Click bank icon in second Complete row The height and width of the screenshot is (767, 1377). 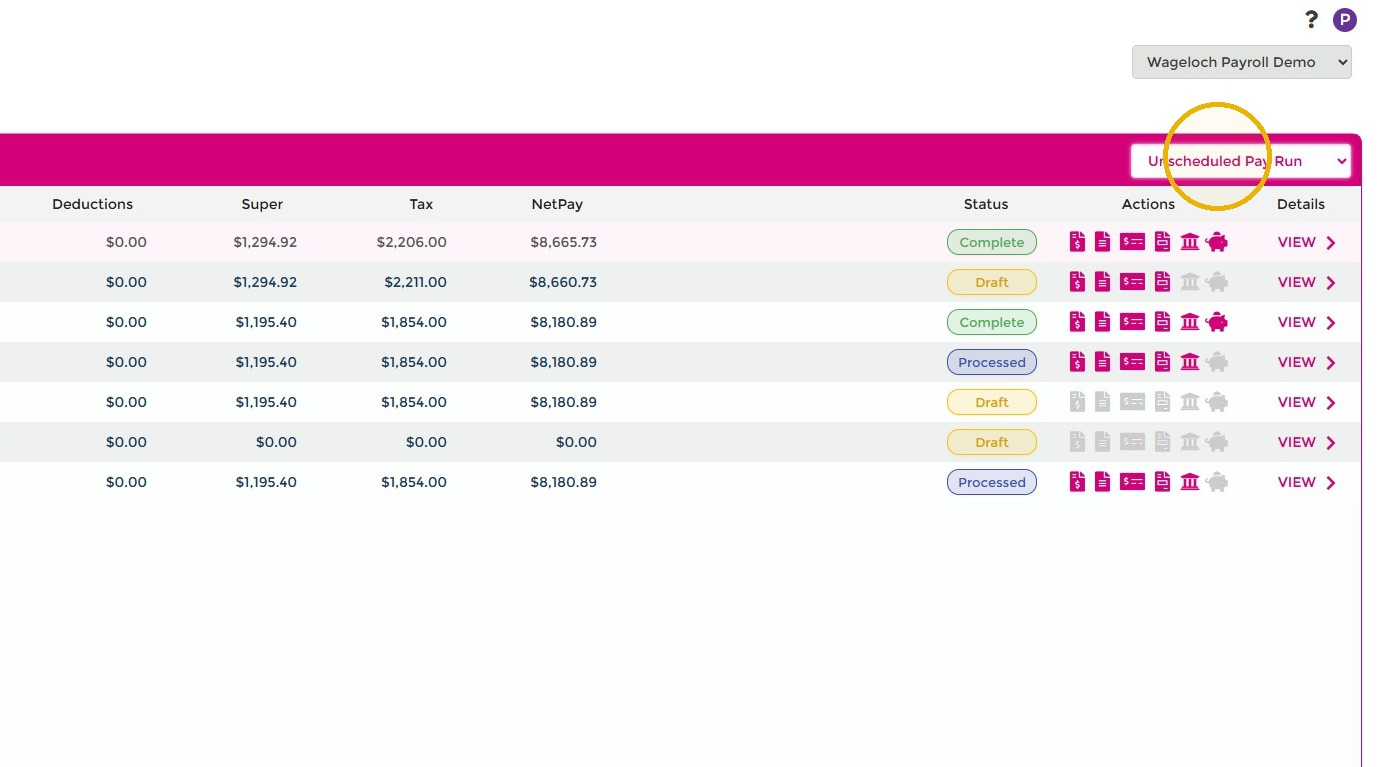(1190, 322)
